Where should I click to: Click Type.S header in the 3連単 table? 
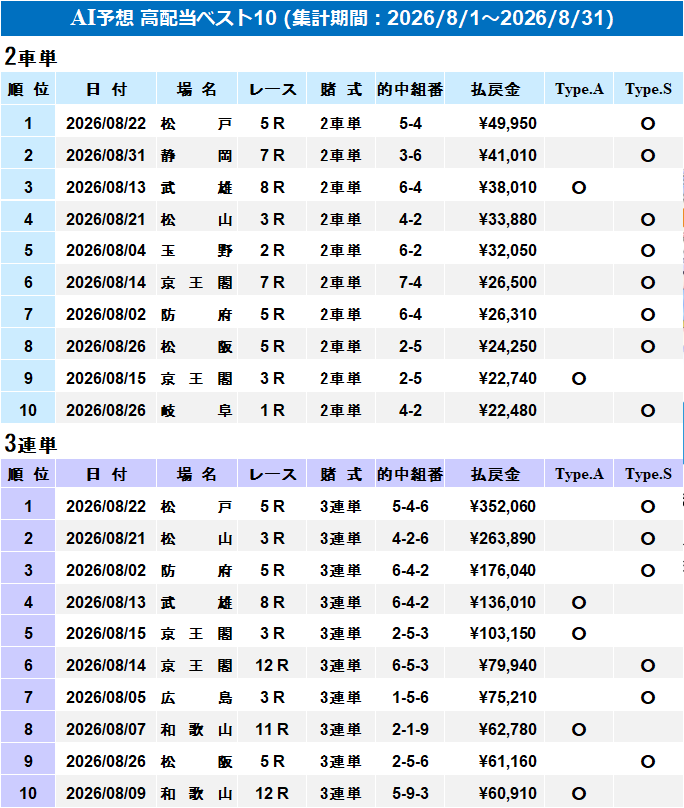click(648, 474)
